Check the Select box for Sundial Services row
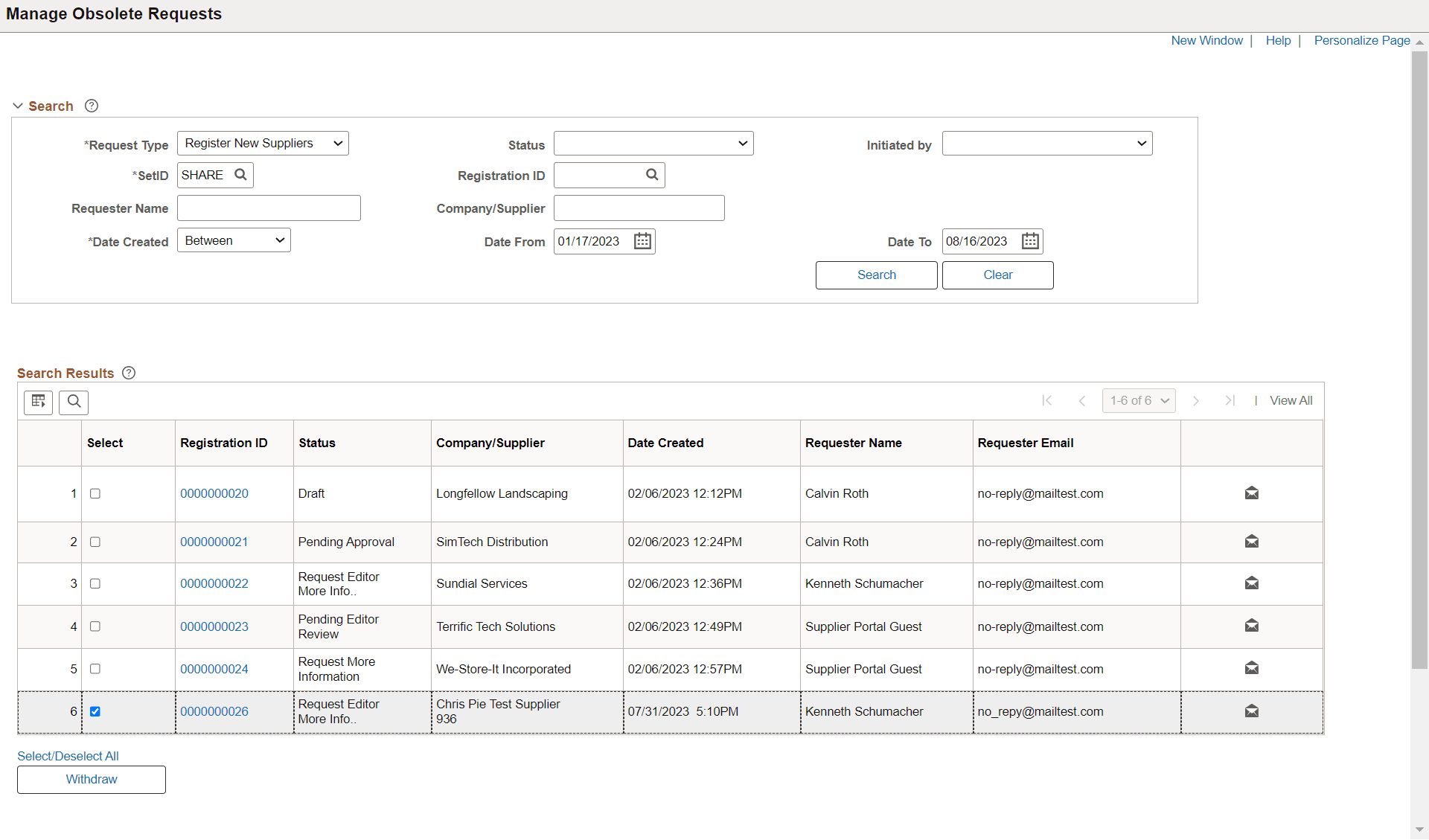The image size is (1429, 840). click(95, 584)
